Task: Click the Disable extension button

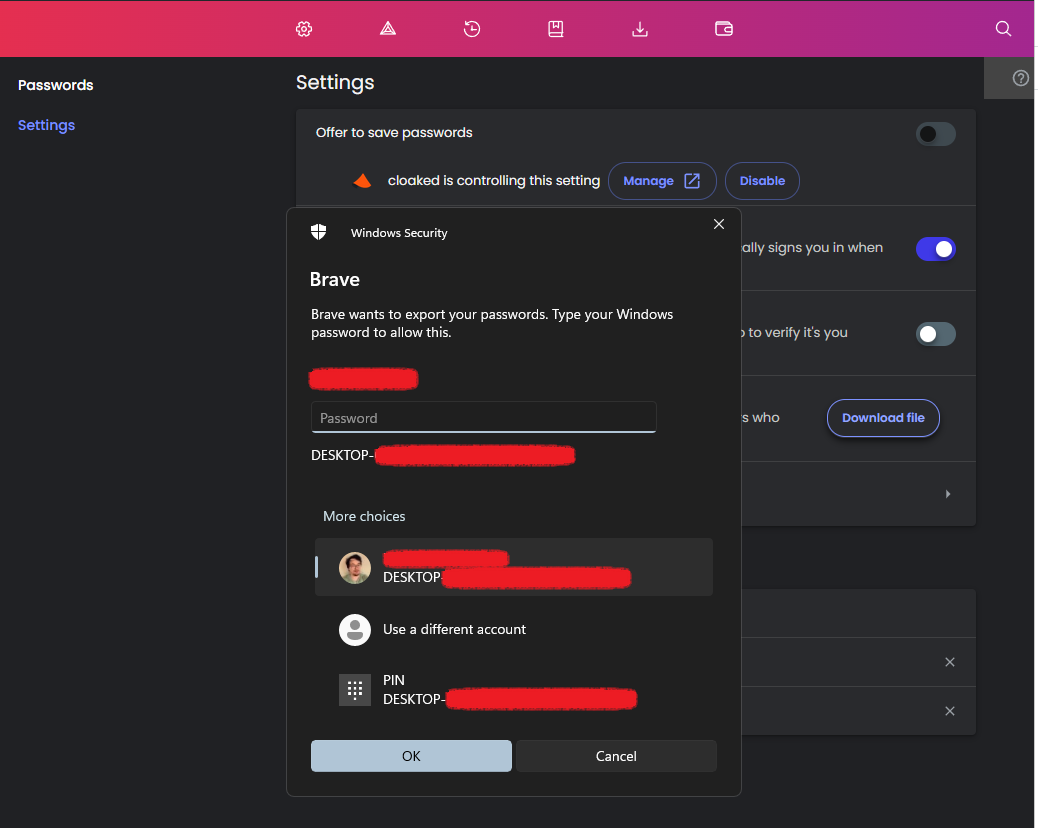Action: pos(762,181)
